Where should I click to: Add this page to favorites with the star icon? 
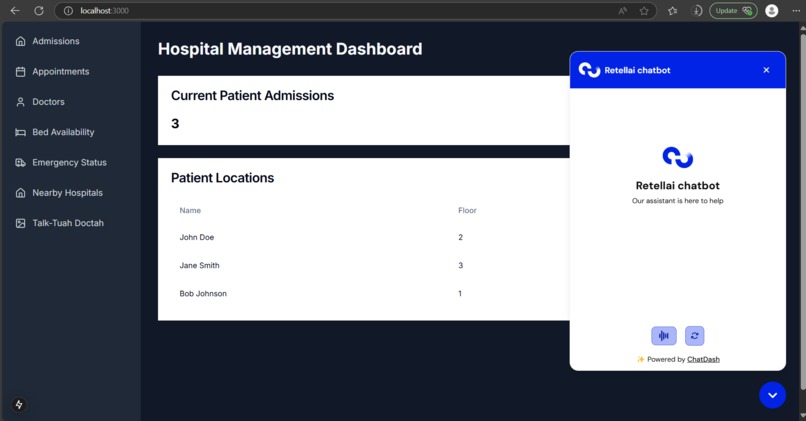pyautogui.click(x=644, y=11)
